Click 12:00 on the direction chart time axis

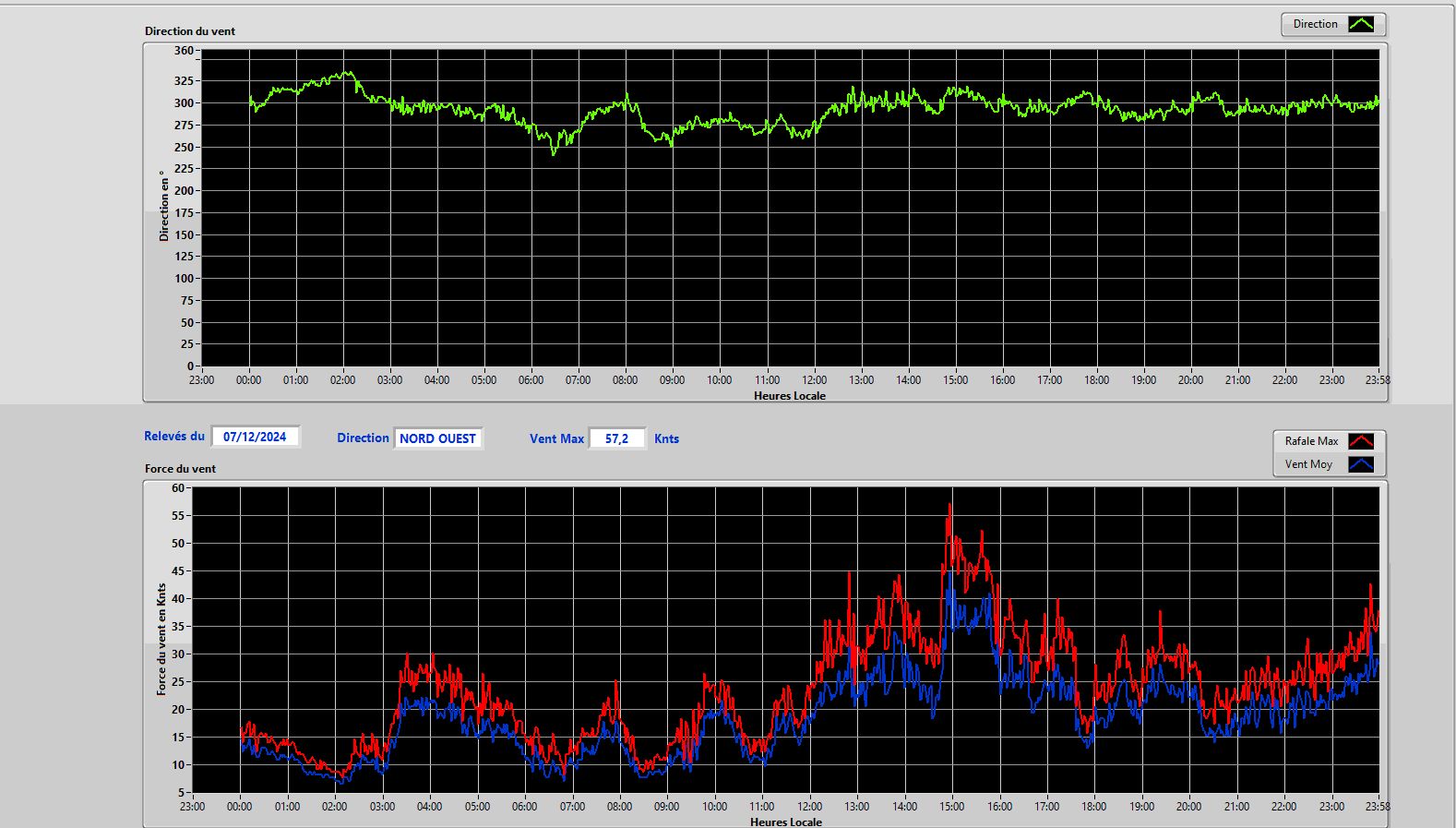click(814, 379)
